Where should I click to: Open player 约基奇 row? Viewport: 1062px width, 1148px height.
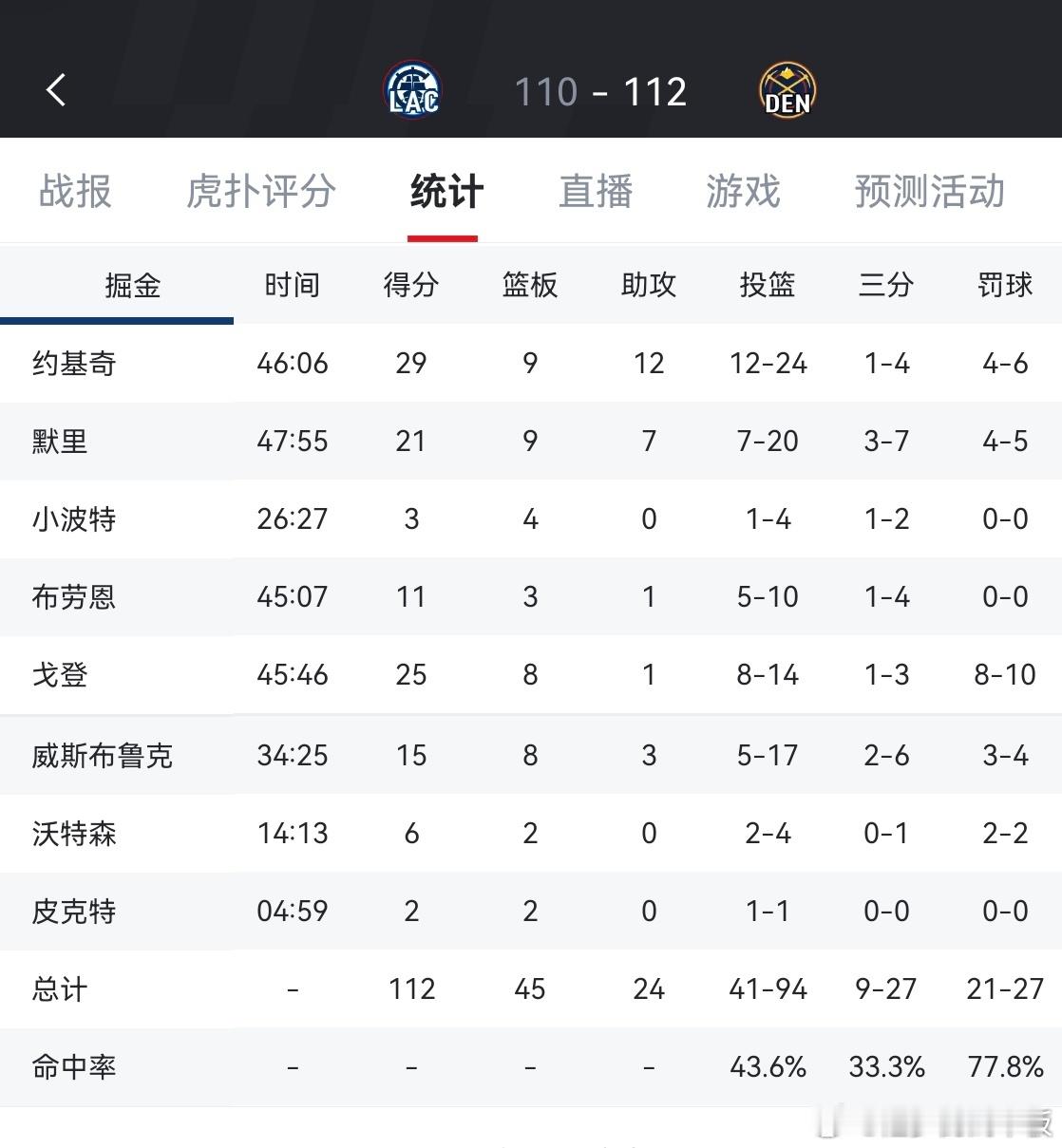[531, 363]
